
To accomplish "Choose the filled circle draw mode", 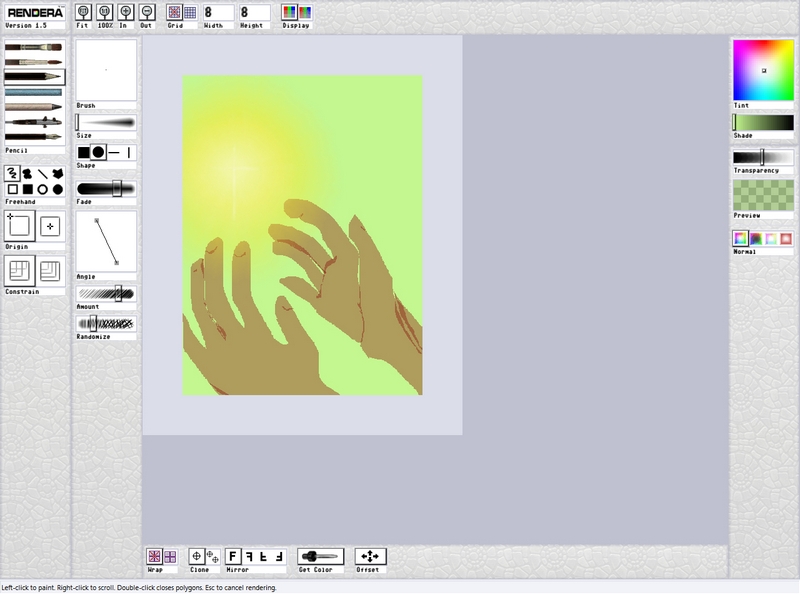I will pyautogui.click(x=58, y=189).
